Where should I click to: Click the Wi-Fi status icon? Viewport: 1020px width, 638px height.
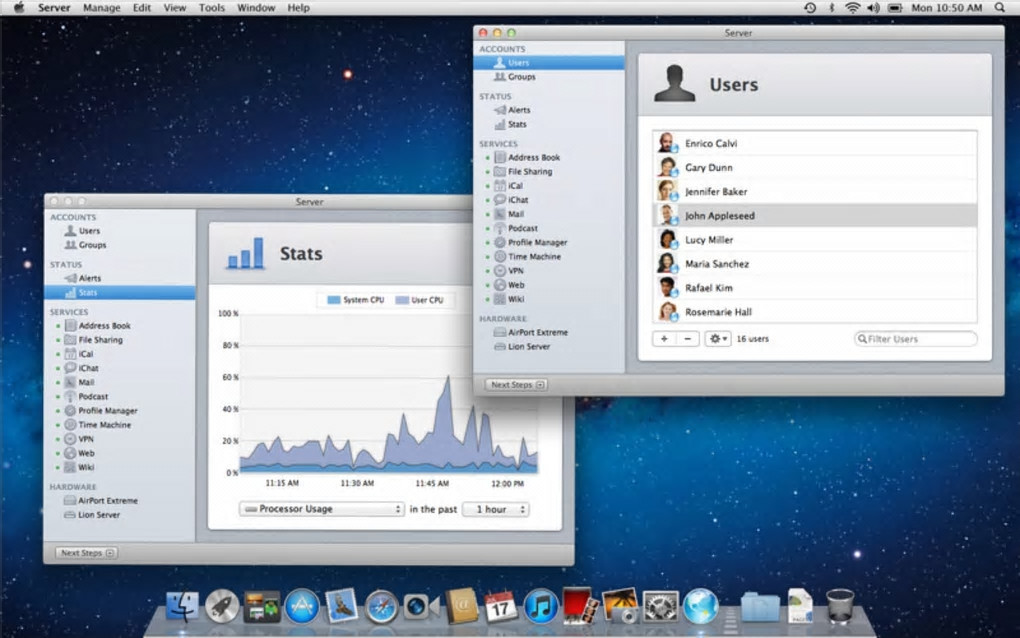pos(852,8)
